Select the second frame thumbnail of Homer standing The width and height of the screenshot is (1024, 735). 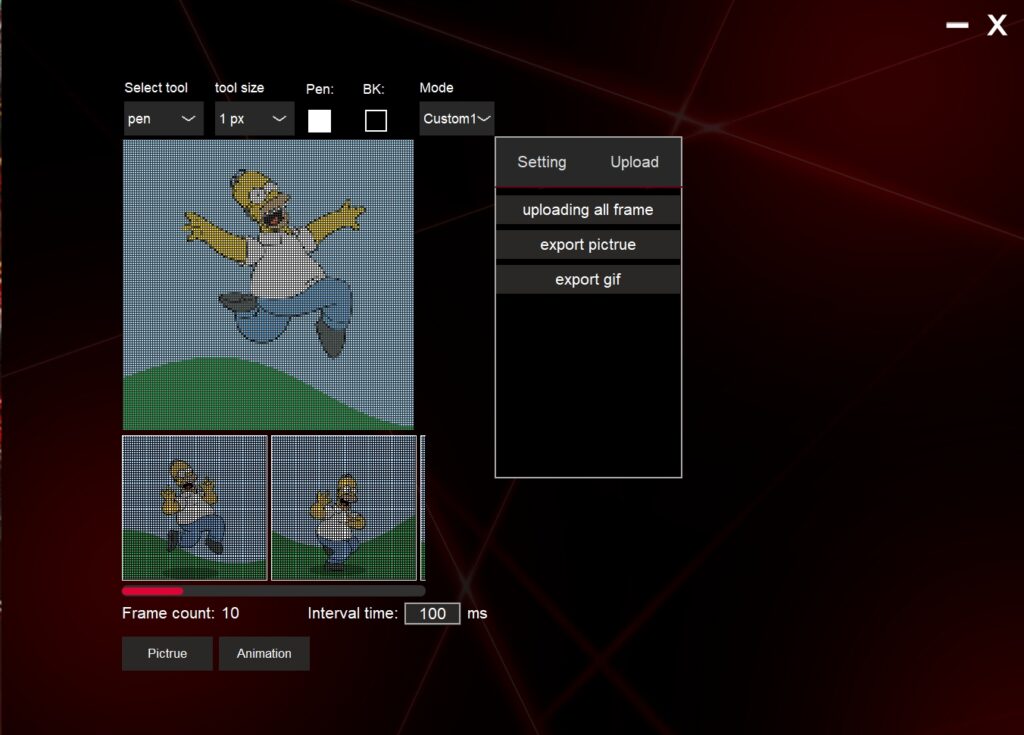[x=344, y=508]
